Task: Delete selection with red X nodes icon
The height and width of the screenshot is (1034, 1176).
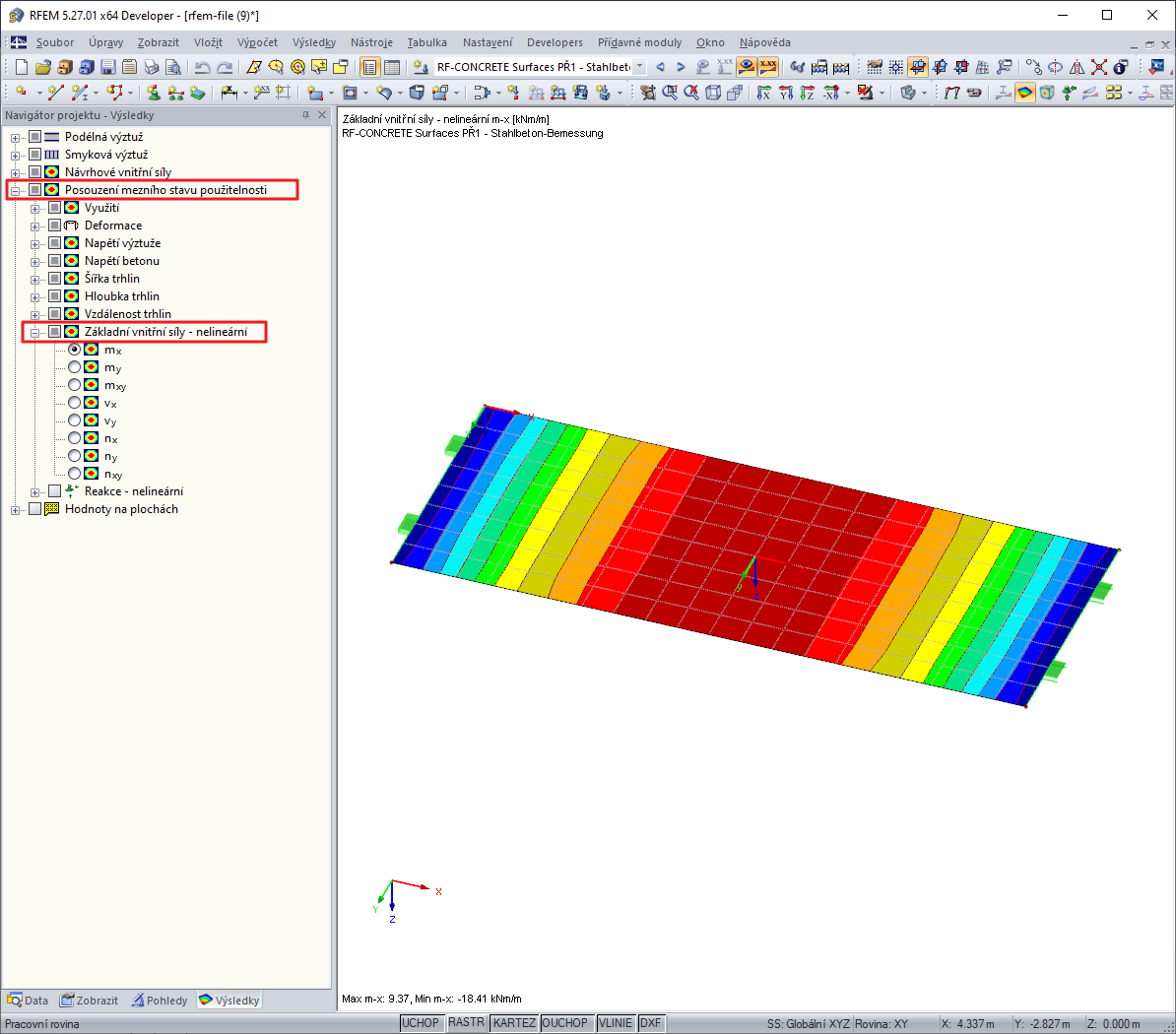Action: (x=1099, y=68)
